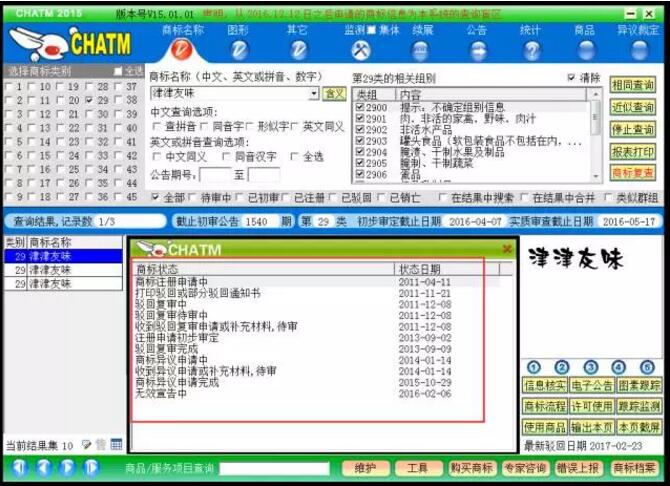This screenshot has height=486, width=670.
Task: Open the 商标名称 search icon
Action: [x=181, y=49]
